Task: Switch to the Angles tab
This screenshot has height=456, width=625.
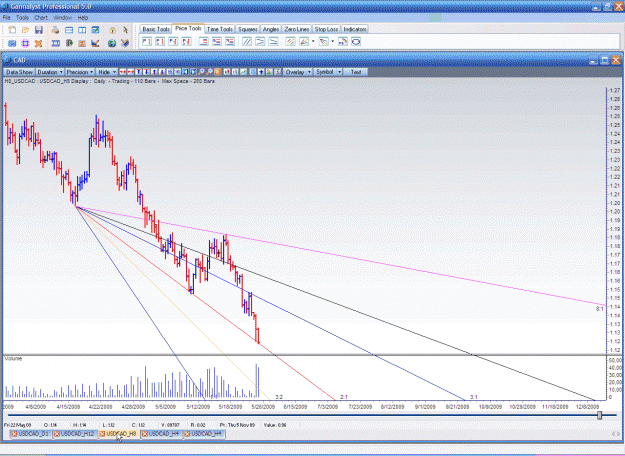Action: click(x=271, y=29)
